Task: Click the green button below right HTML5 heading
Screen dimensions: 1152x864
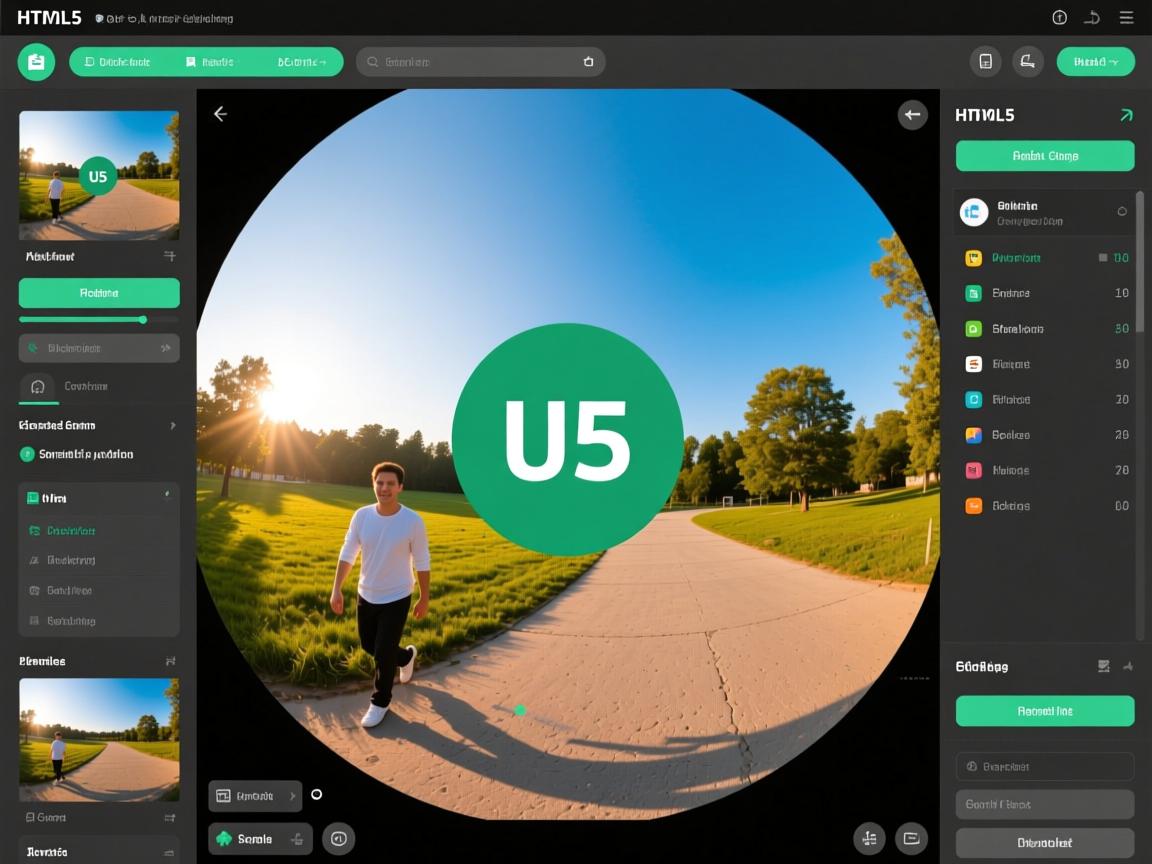Action: 1045,156
